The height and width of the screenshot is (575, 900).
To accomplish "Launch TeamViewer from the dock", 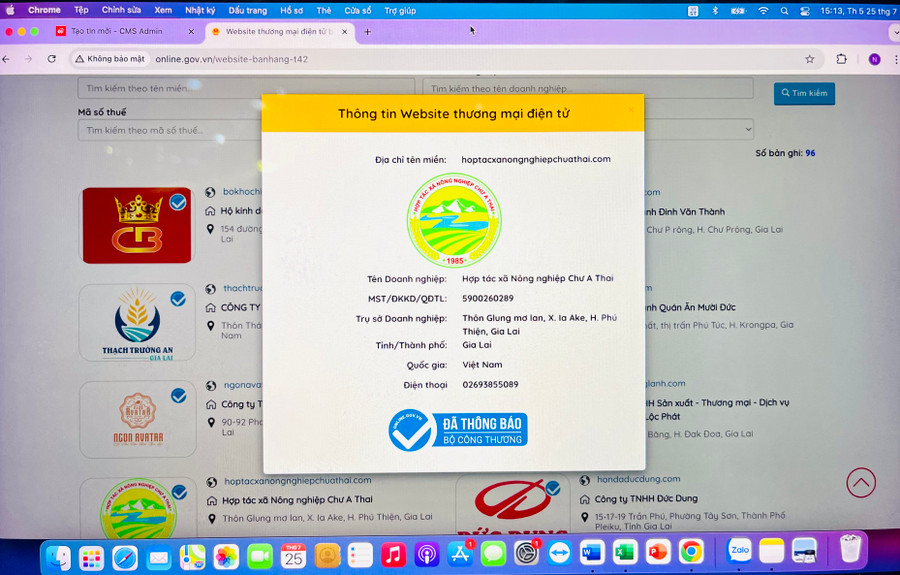I will [559, 554].
